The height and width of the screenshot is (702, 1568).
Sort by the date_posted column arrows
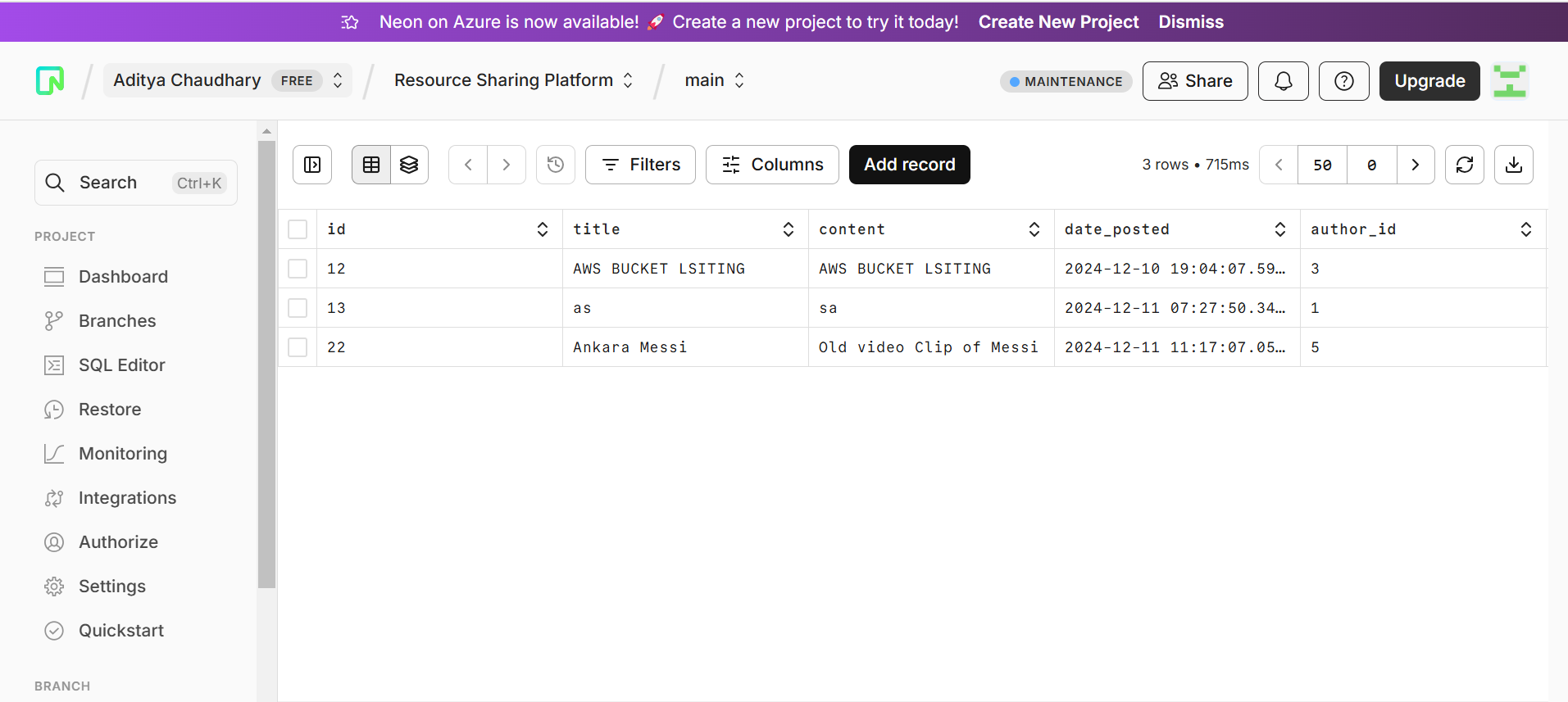(1279, 229)
